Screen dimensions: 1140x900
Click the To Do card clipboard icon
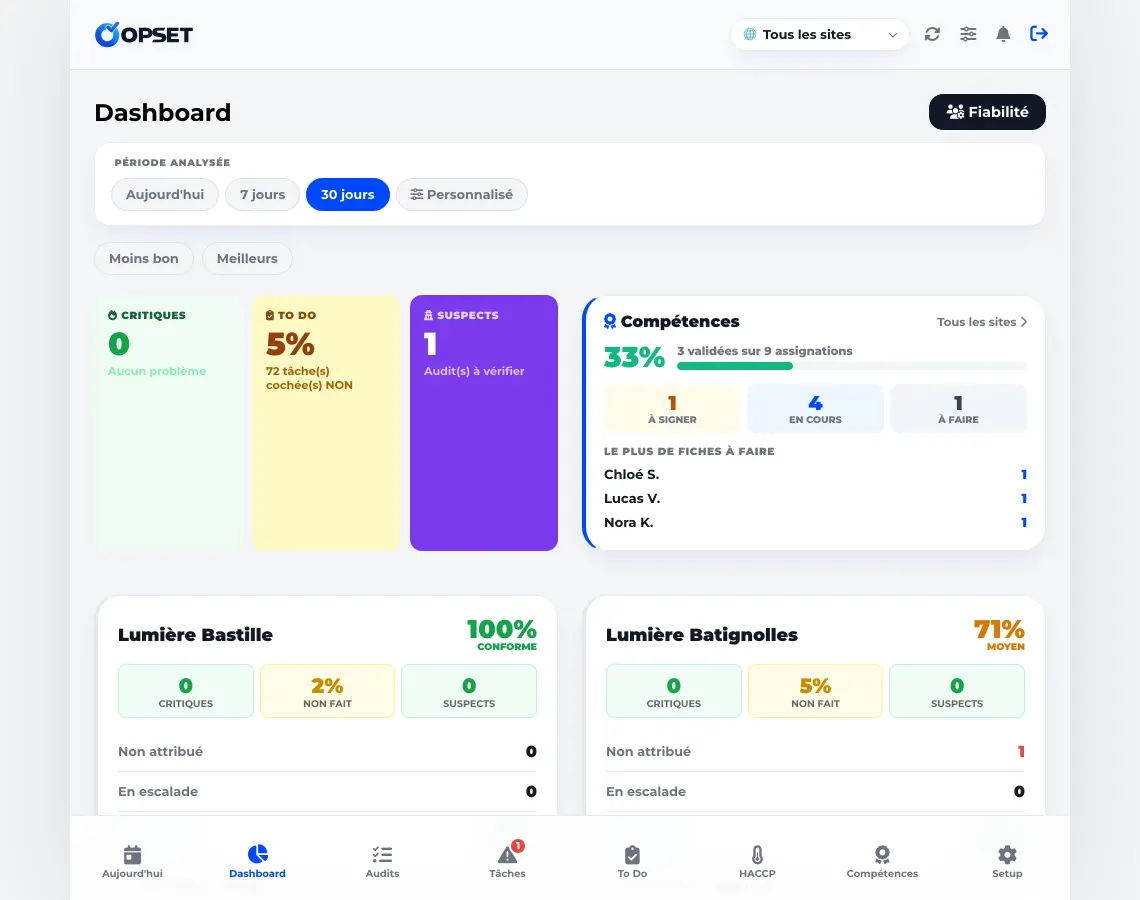pos(270,315)
